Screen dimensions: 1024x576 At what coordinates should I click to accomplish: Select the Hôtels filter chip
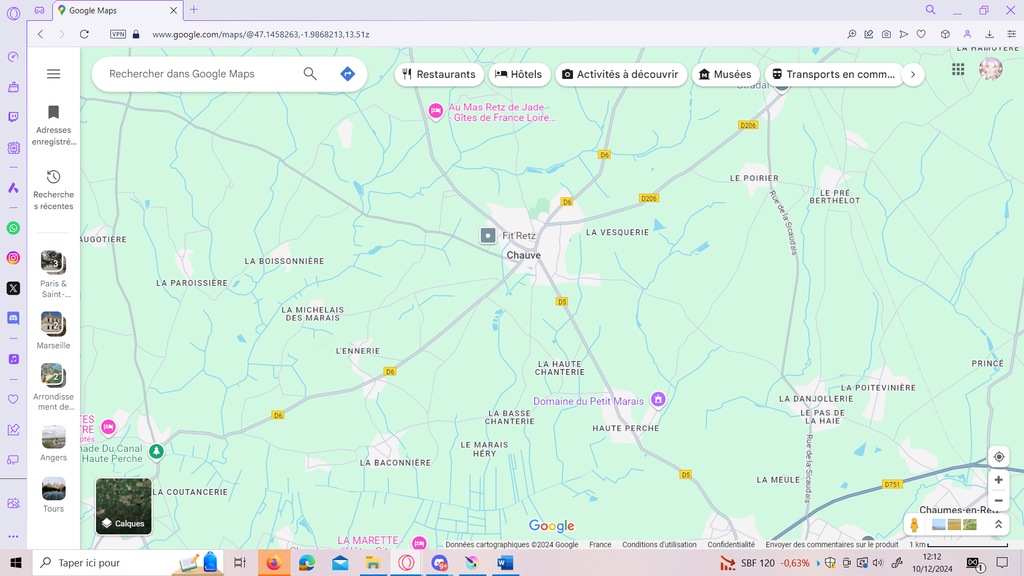pos(518,74)
